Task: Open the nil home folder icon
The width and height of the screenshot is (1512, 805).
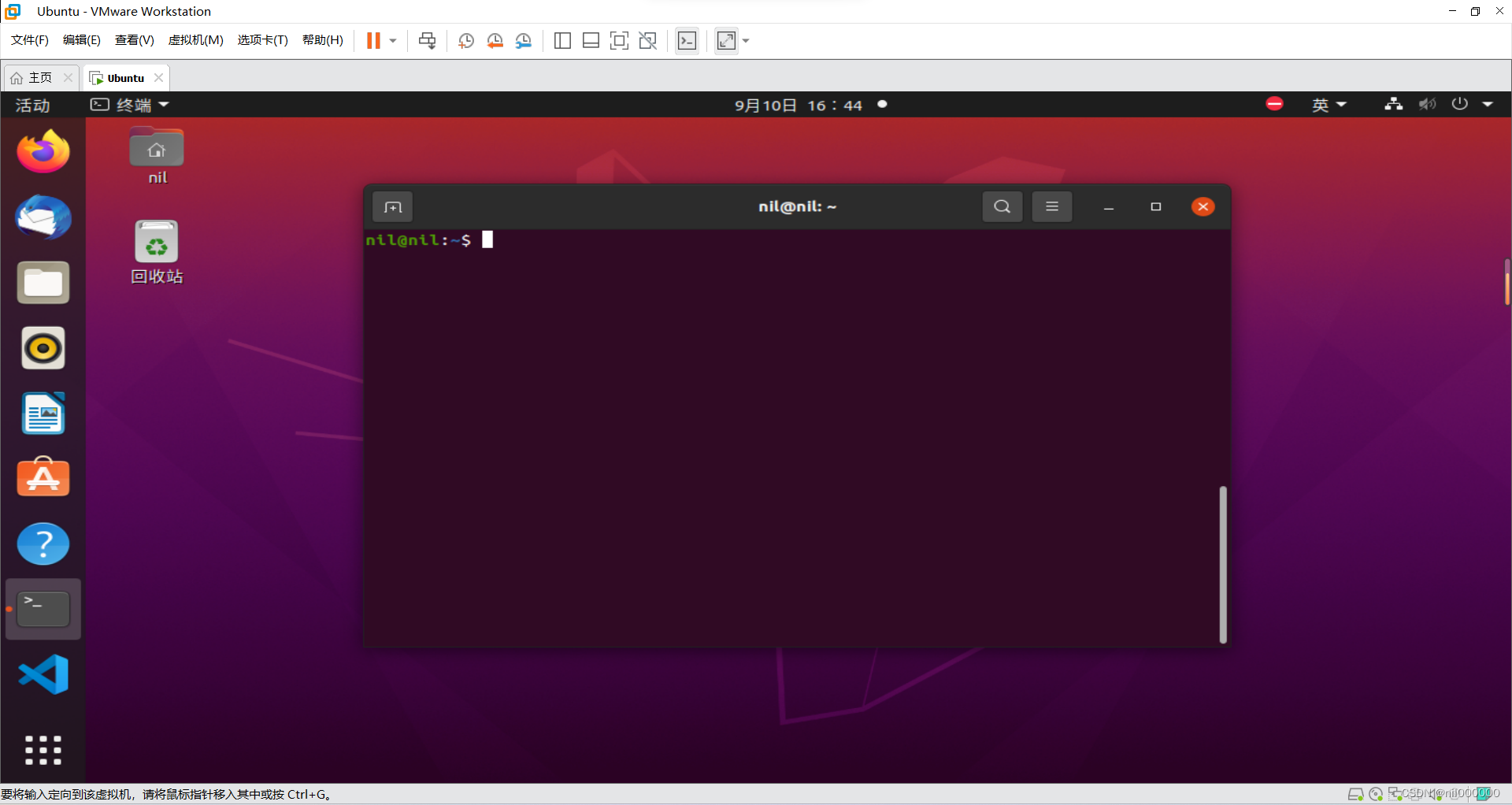Action: (x=157, y=156)
